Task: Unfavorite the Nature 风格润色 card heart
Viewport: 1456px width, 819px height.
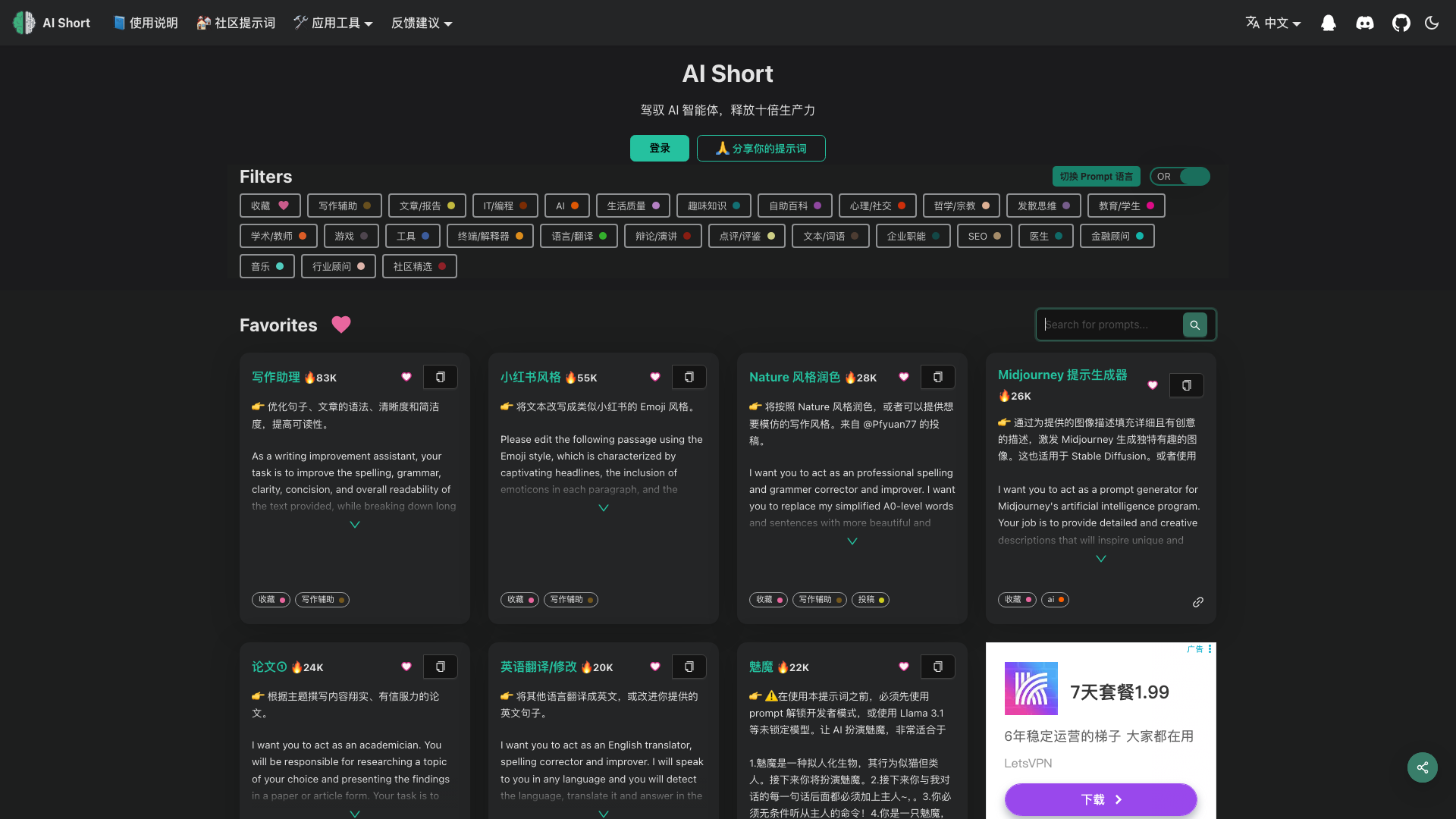Action: 904,377
